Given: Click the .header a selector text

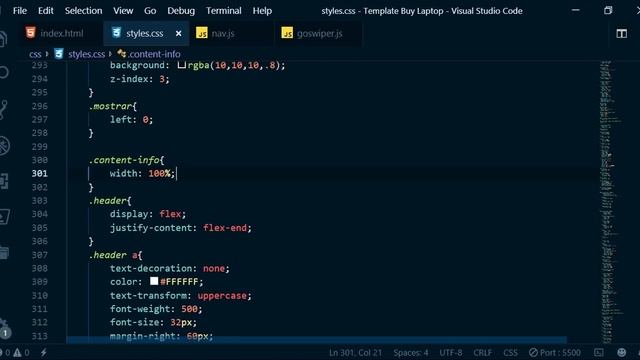Looking at the screenshot, I should point(113,255).
